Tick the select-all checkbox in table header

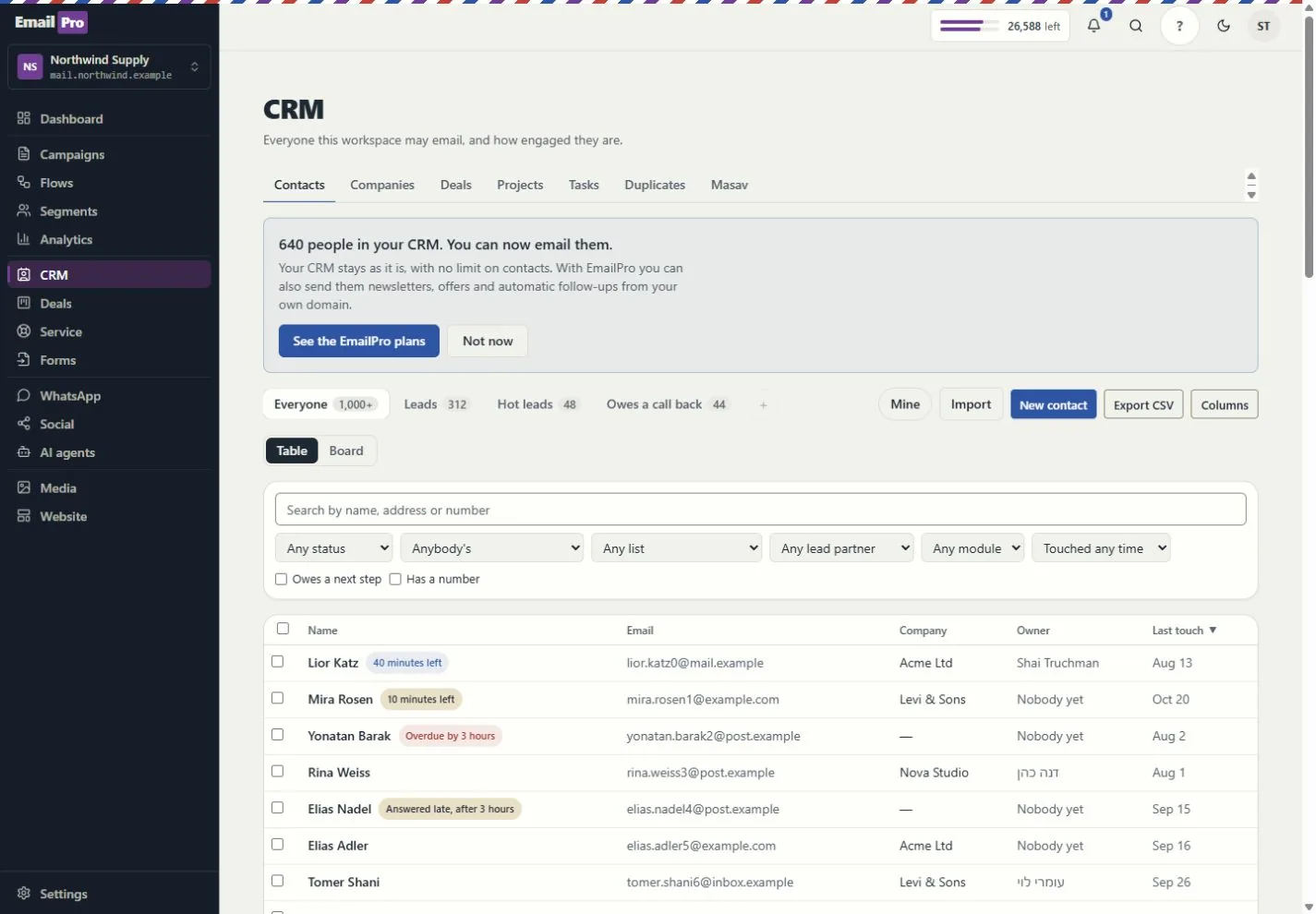click(x=283, y=629)
